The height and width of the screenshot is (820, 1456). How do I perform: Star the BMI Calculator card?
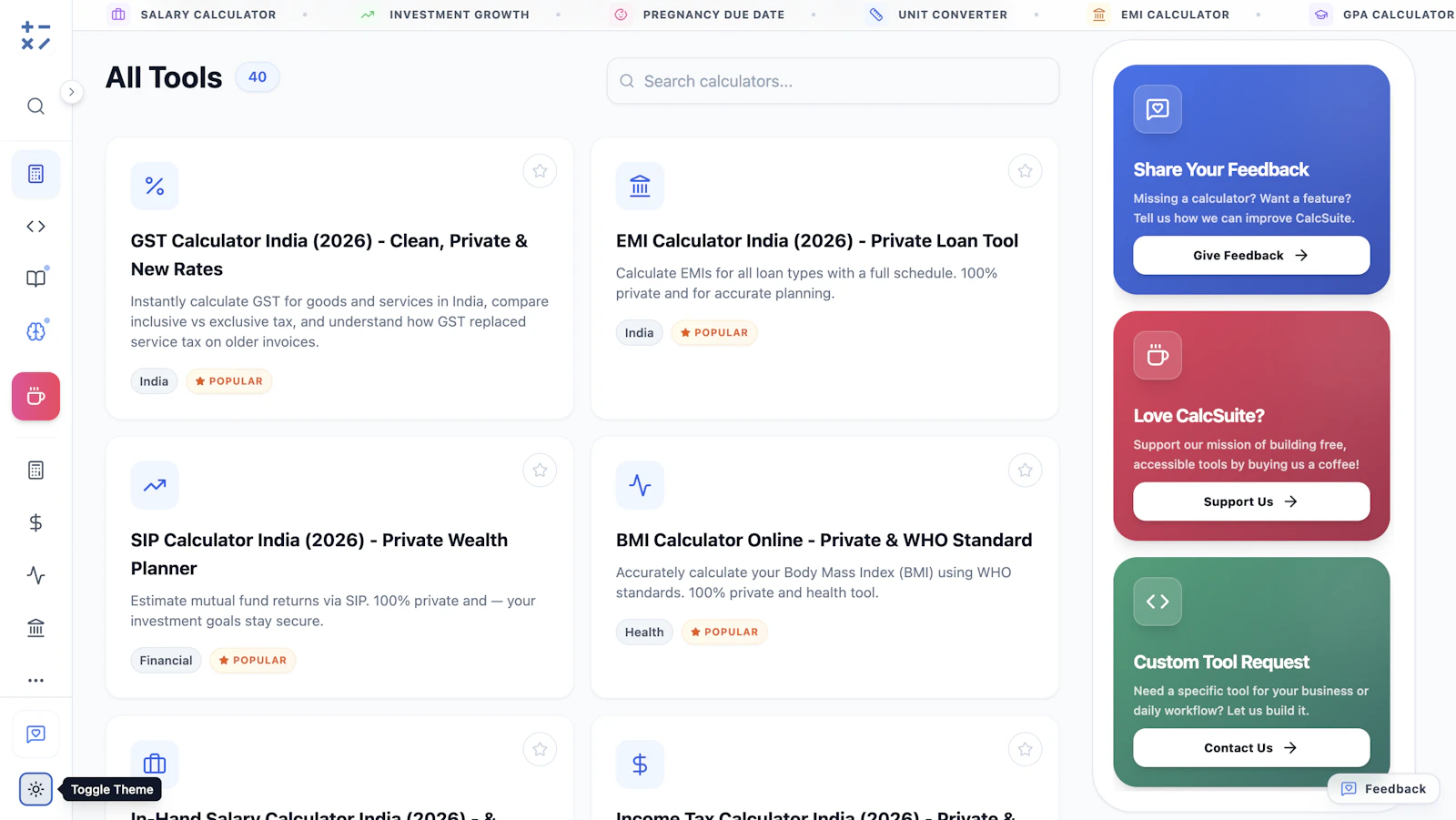[1025, 470]
